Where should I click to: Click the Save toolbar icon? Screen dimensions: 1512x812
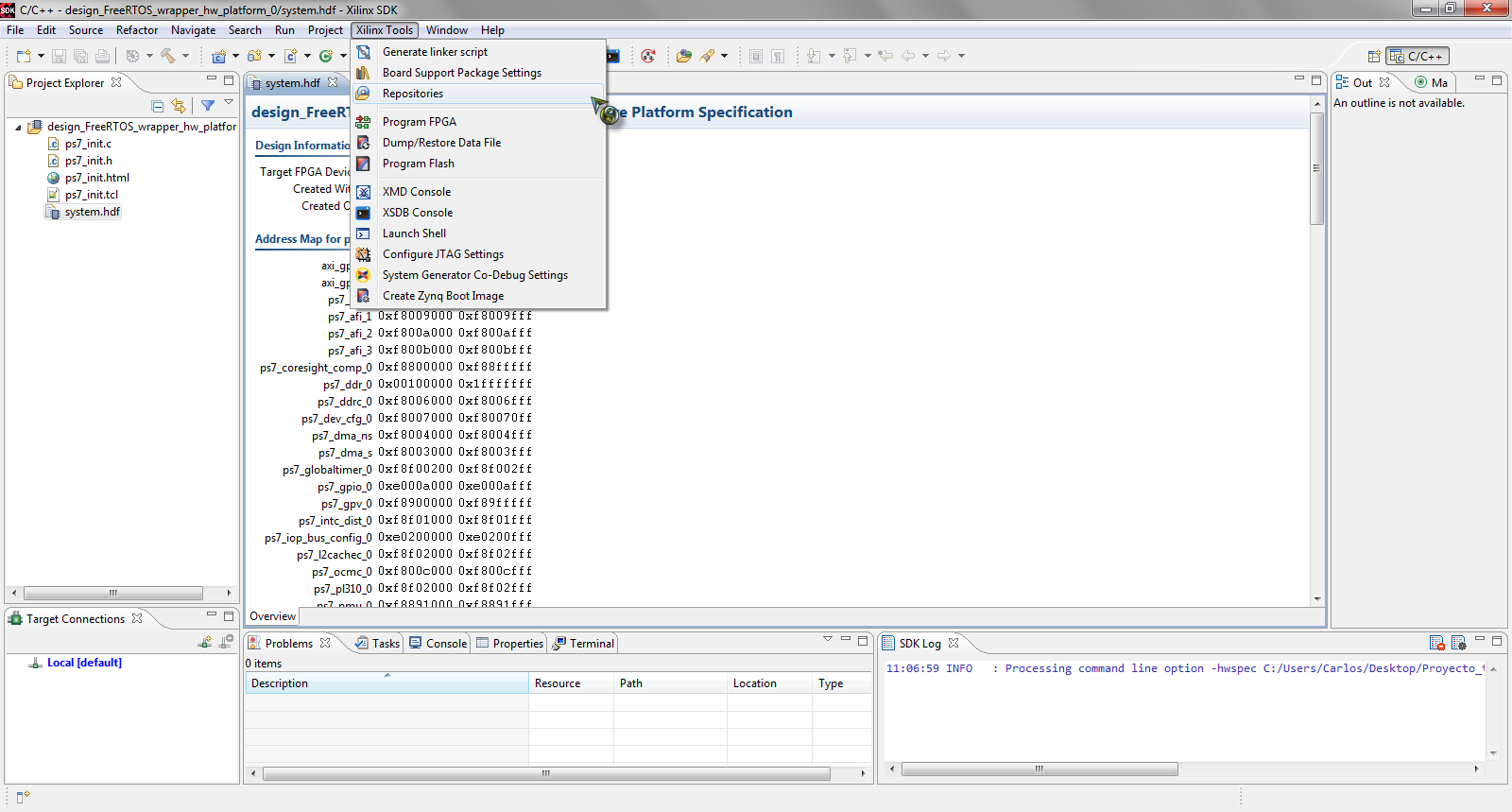point(59,56)
